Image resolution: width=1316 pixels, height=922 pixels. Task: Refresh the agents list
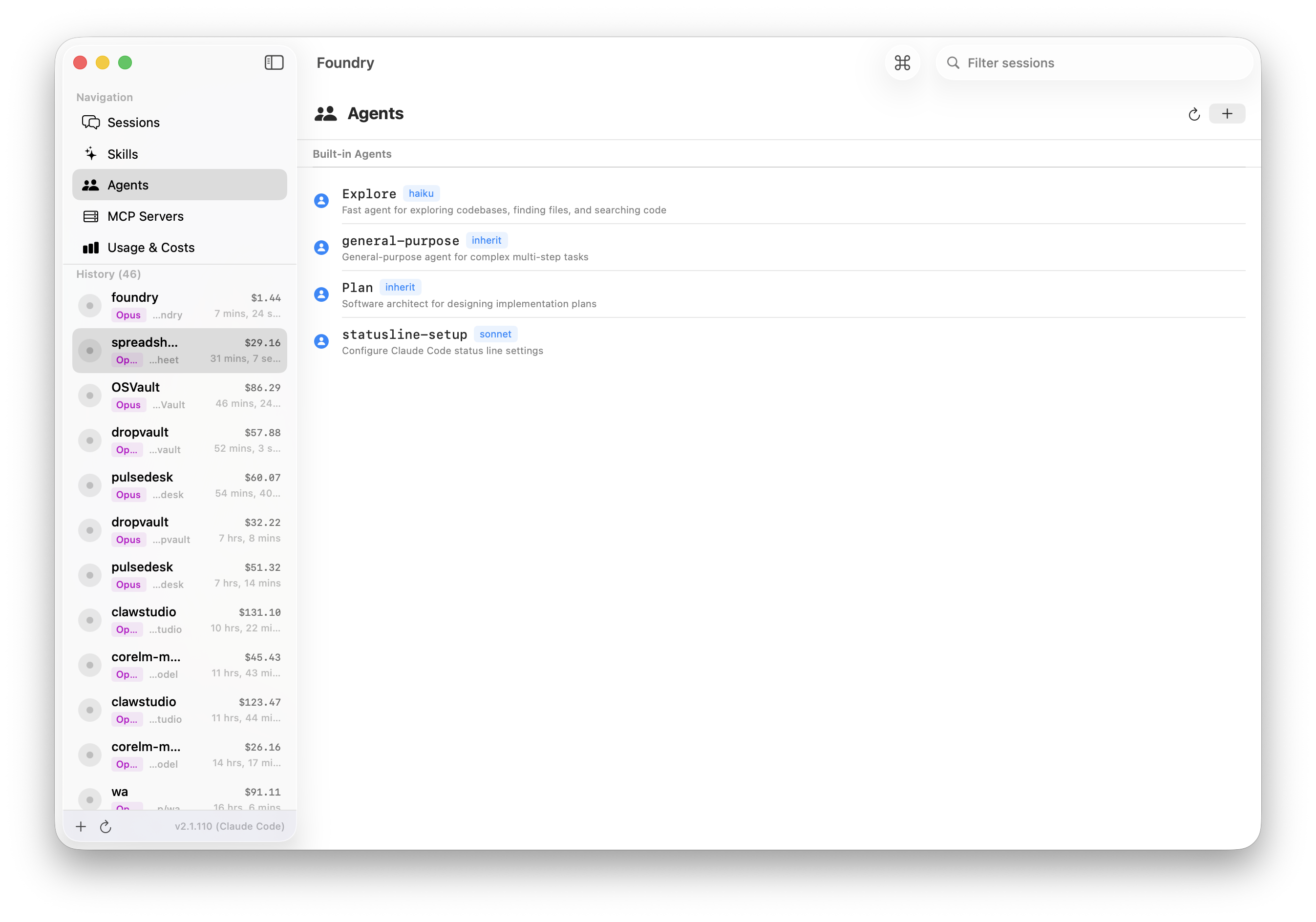(1194, 113)
